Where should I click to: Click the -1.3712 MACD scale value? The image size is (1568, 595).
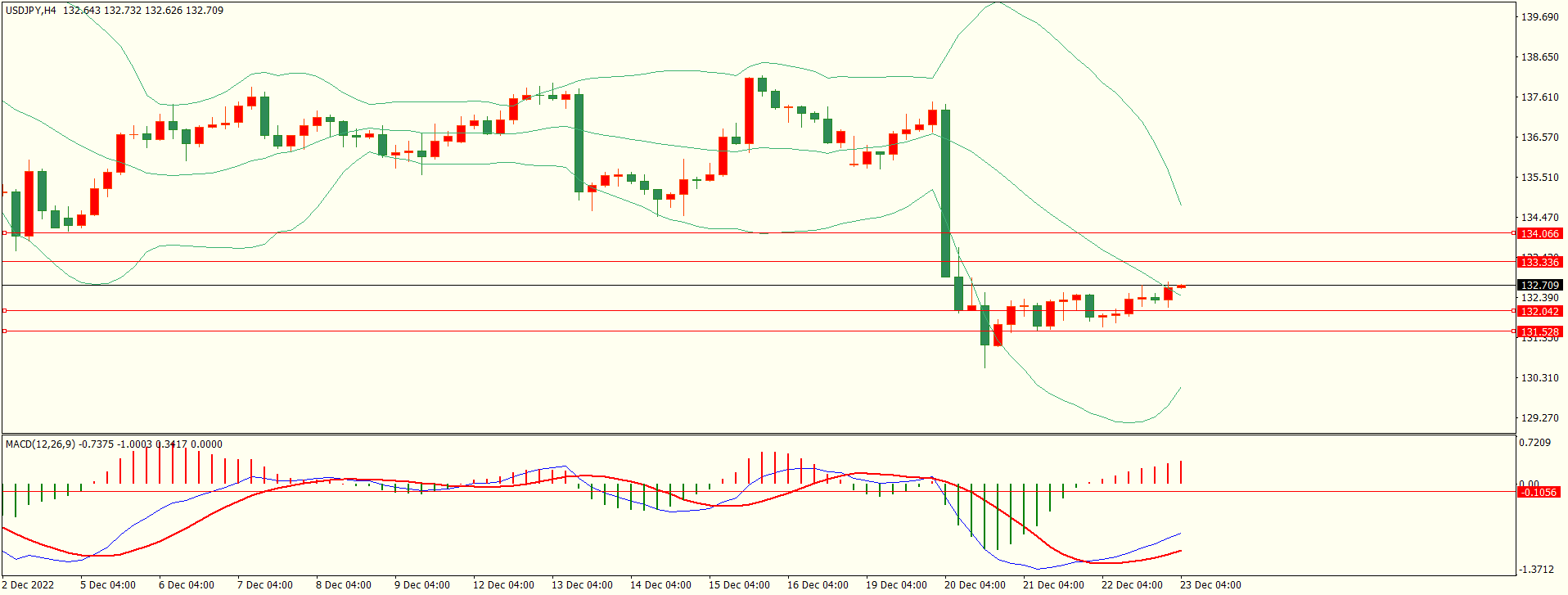click(1536, 570)
